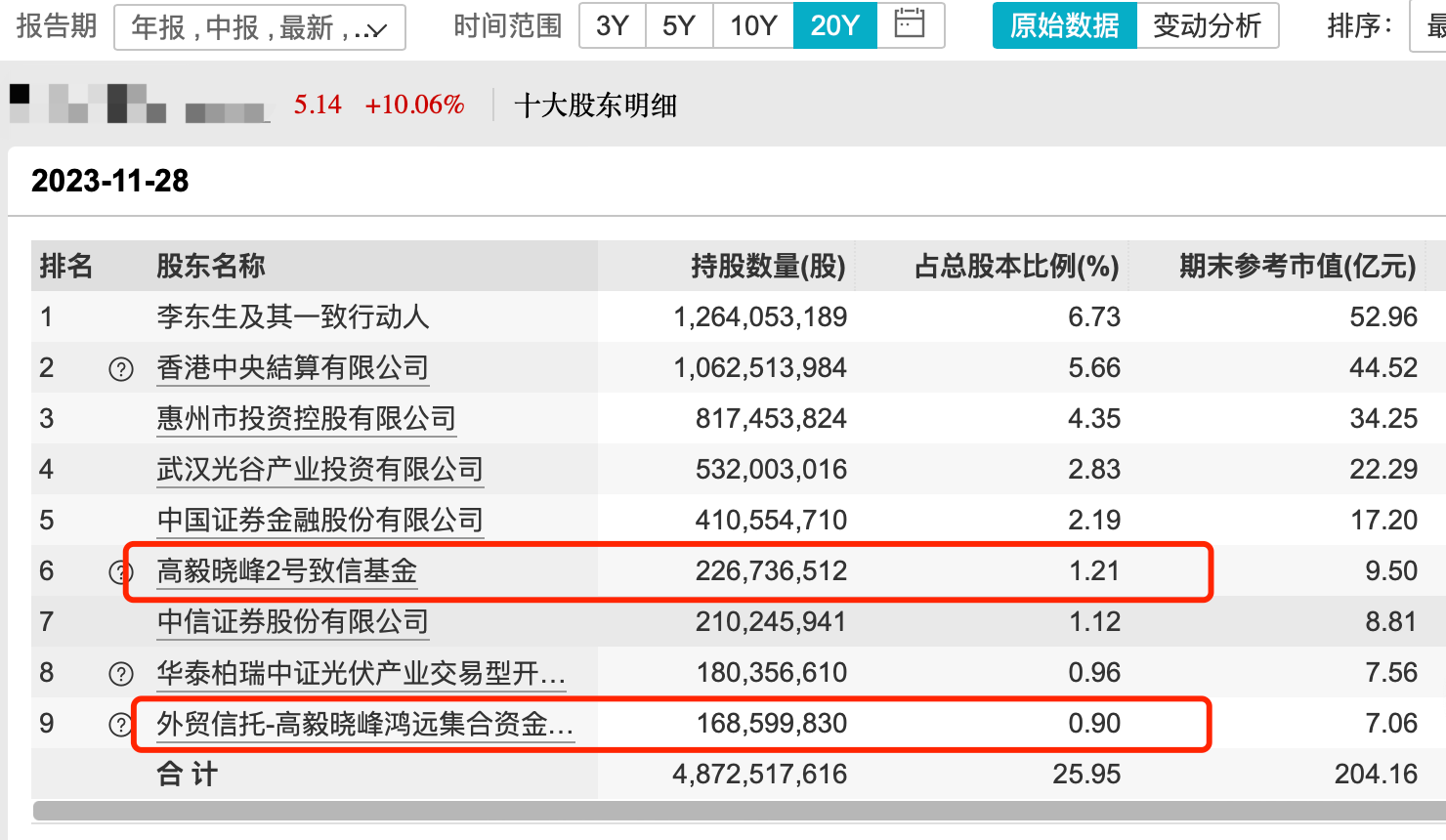Select share count 180,356,610
Image resolution: width=1446 pixels, height=840 pixels.
[772, 672]
